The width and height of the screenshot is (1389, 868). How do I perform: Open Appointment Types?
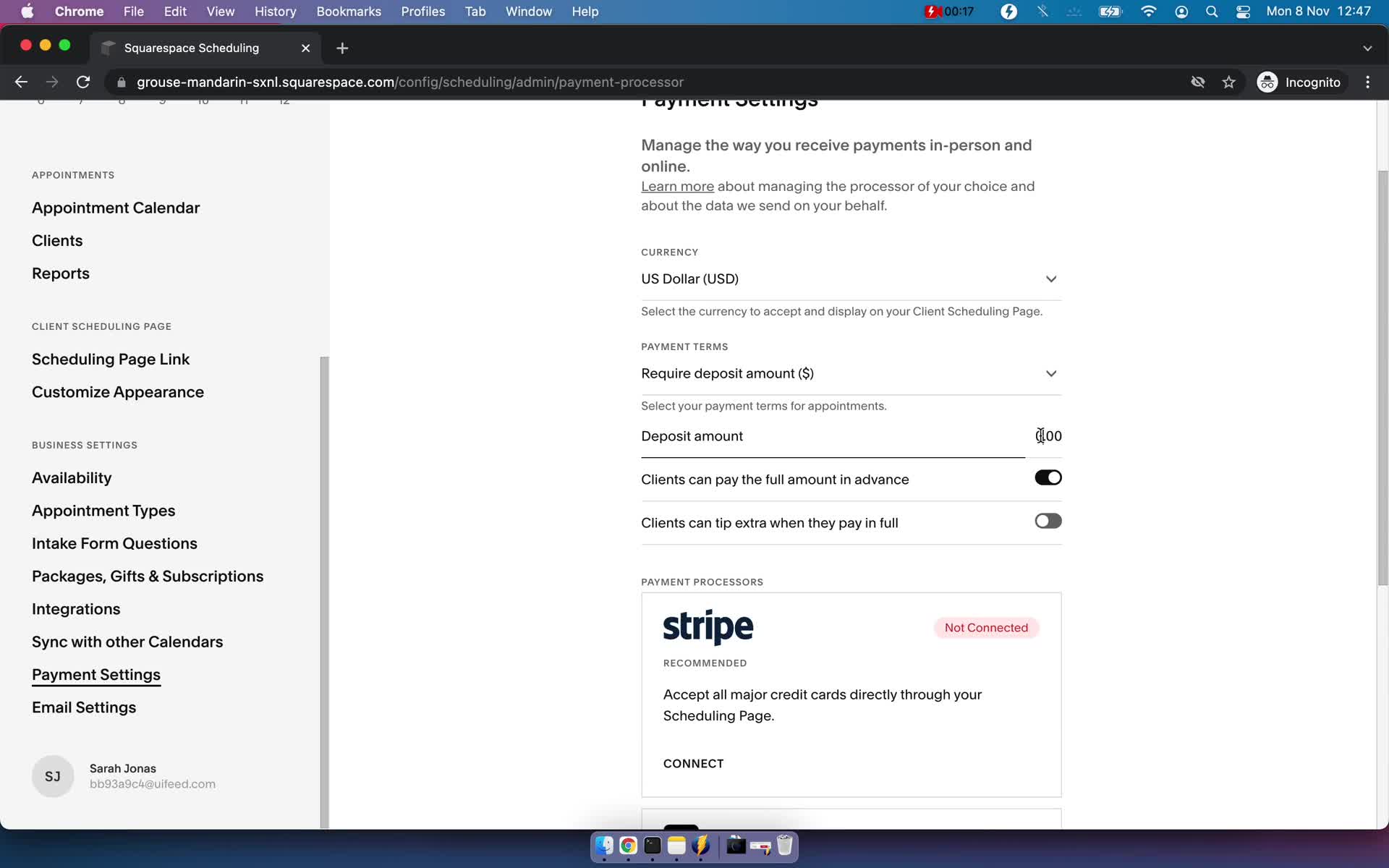(x=103, y=511)
